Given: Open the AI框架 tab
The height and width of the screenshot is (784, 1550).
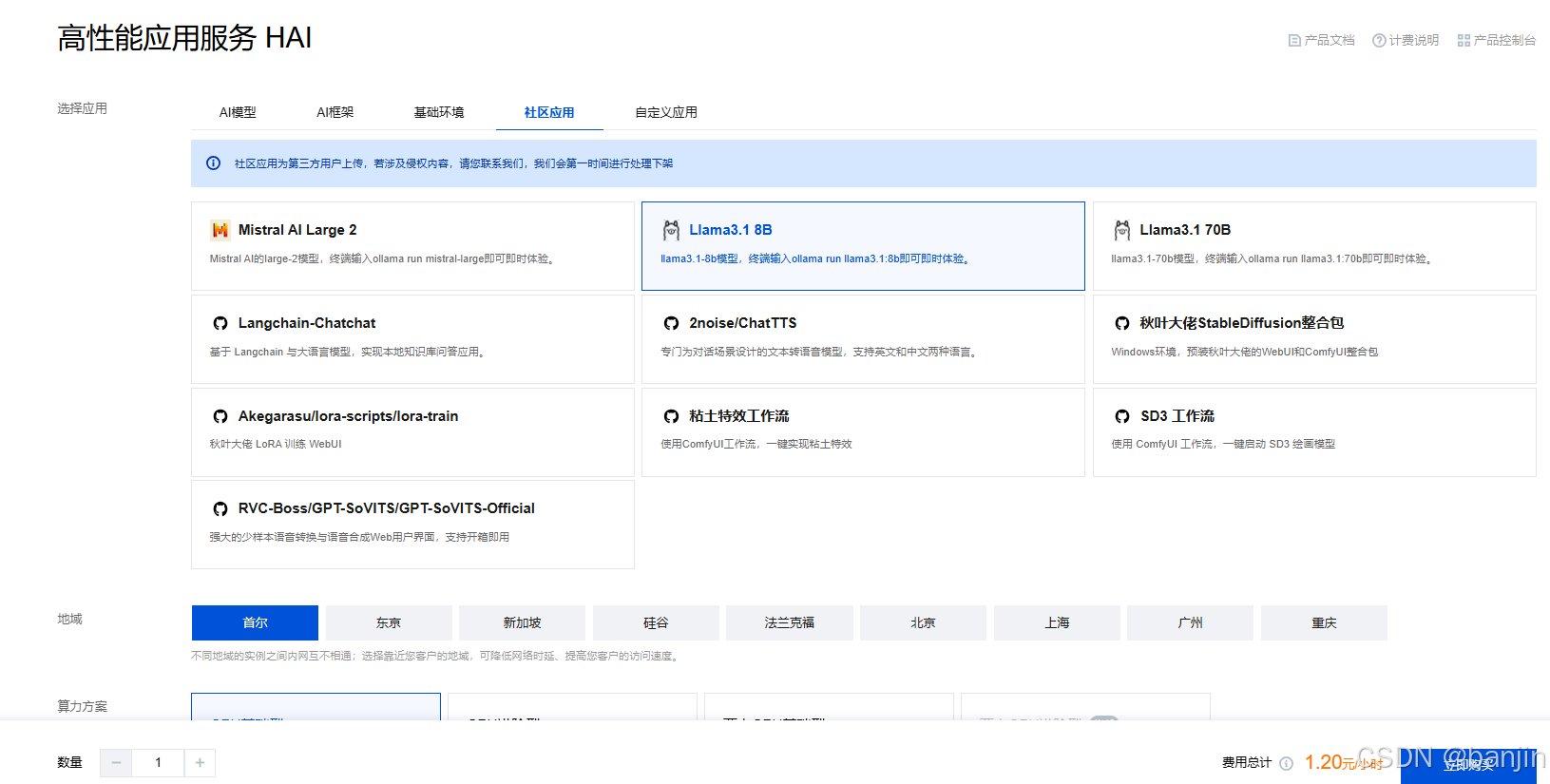Looking at the screenshot, I should click(x=335, y=112).
